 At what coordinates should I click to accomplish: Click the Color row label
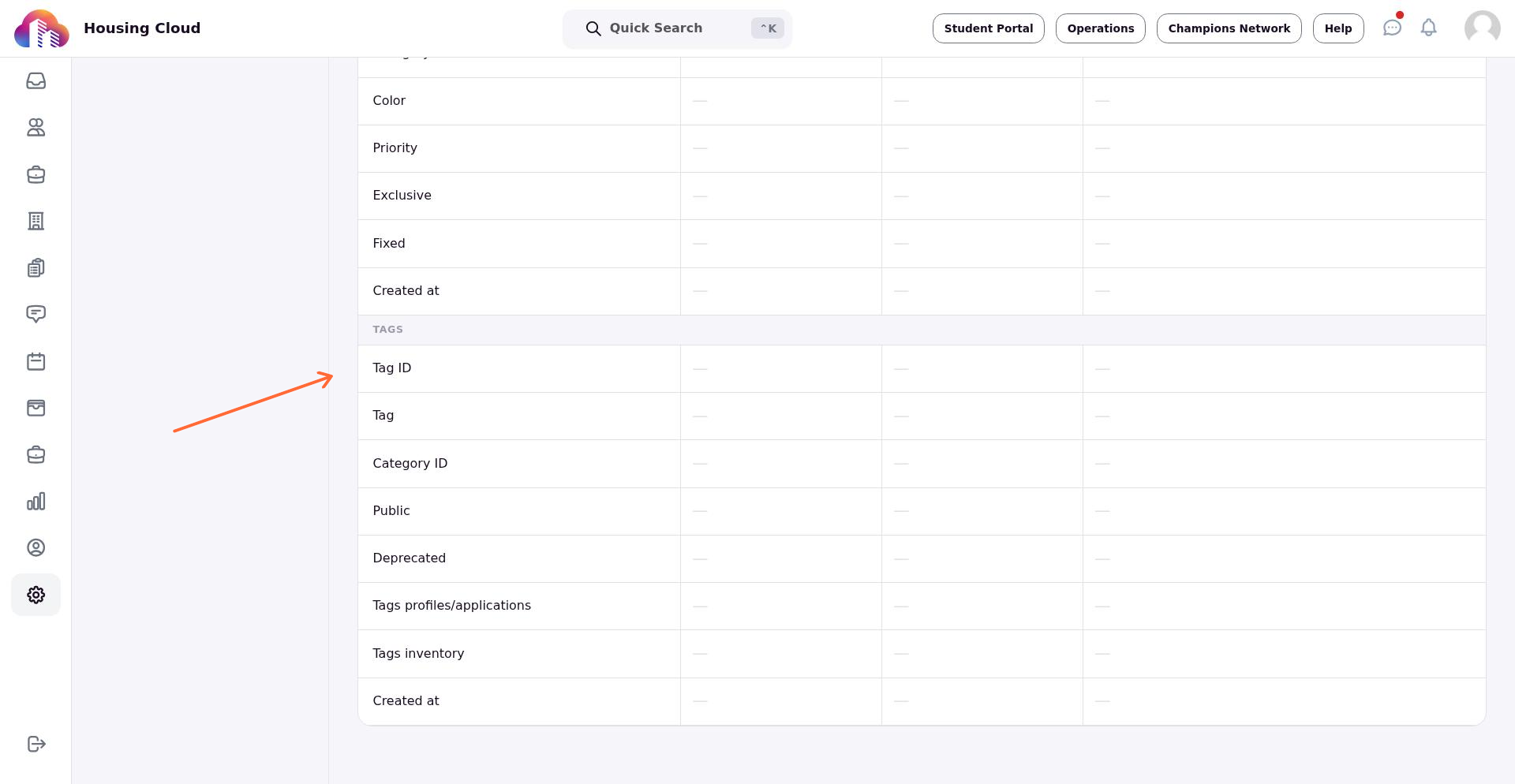(389, 101)
